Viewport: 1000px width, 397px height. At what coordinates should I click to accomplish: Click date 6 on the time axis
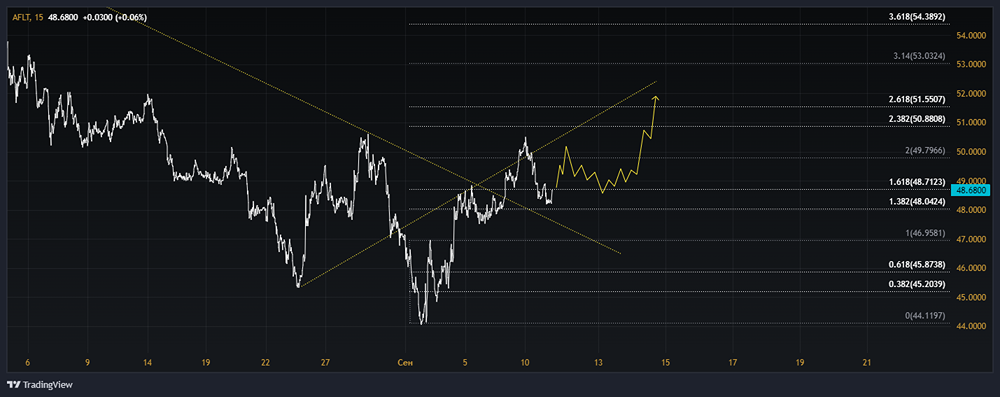pyautogui.click(x=27, y=363)
